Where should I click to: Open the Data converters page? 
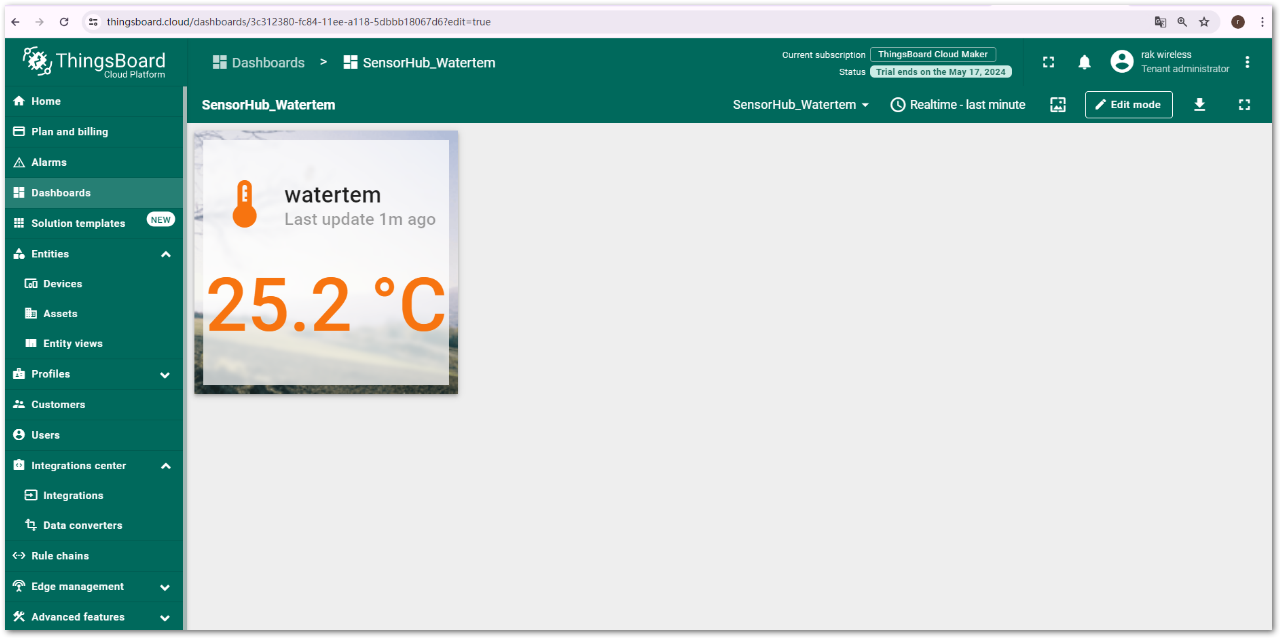point(94,526)
